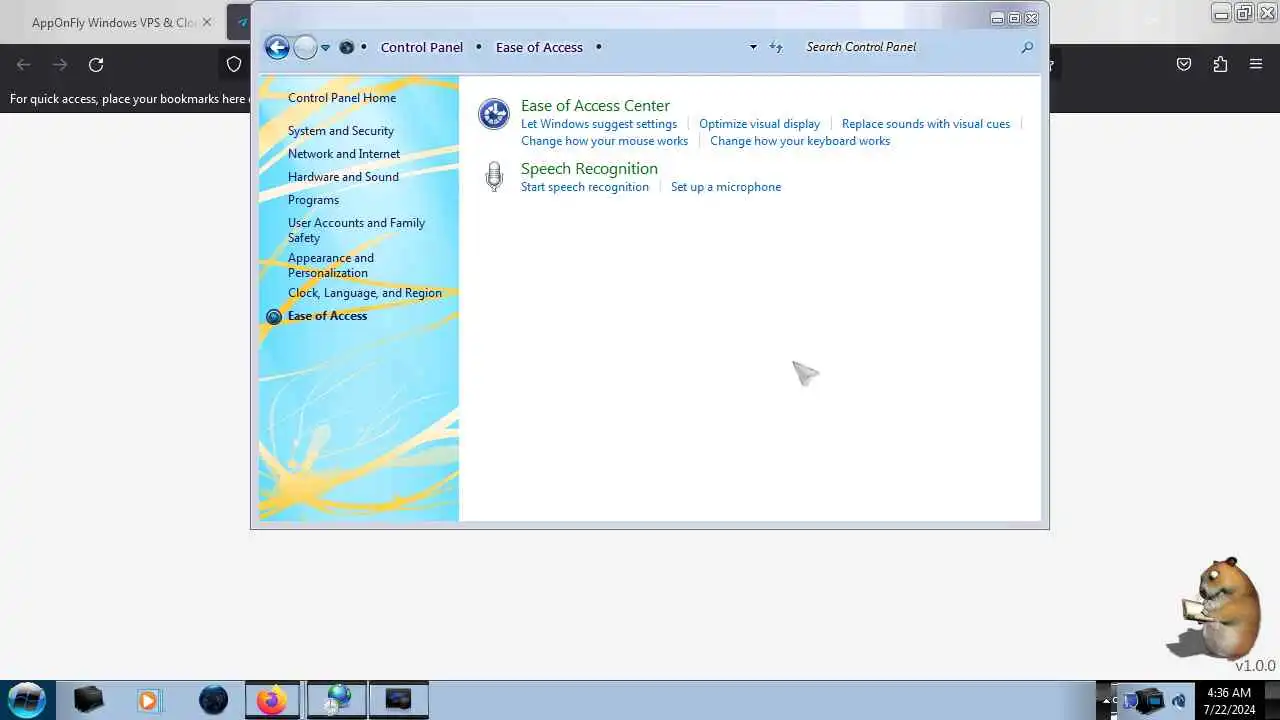This screenshot has height=720, width=1280.
Task: Open the Firefox hamburger menu
Action: point(1256,64)
